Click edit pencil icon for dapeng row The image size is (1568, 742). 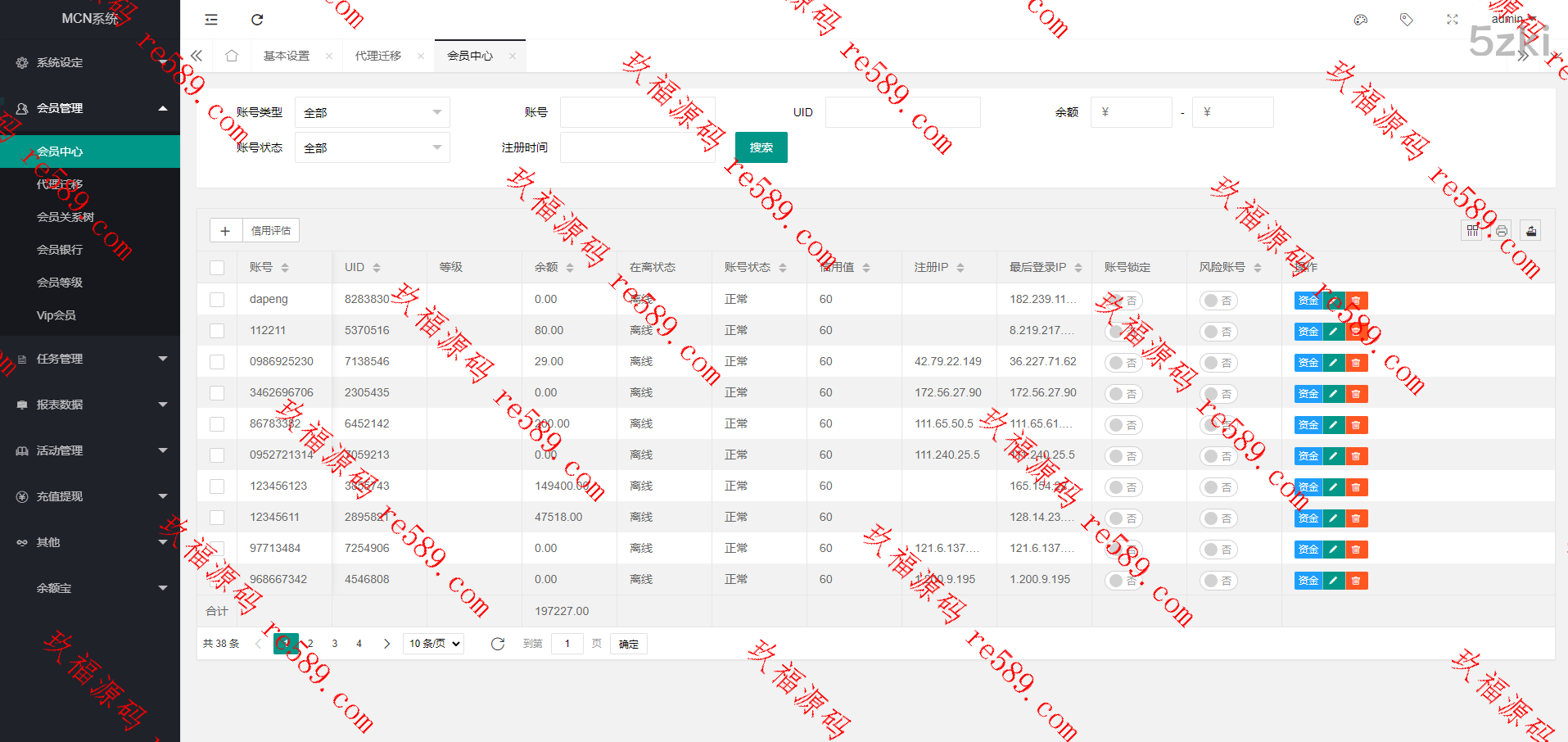pos(1333,301)
